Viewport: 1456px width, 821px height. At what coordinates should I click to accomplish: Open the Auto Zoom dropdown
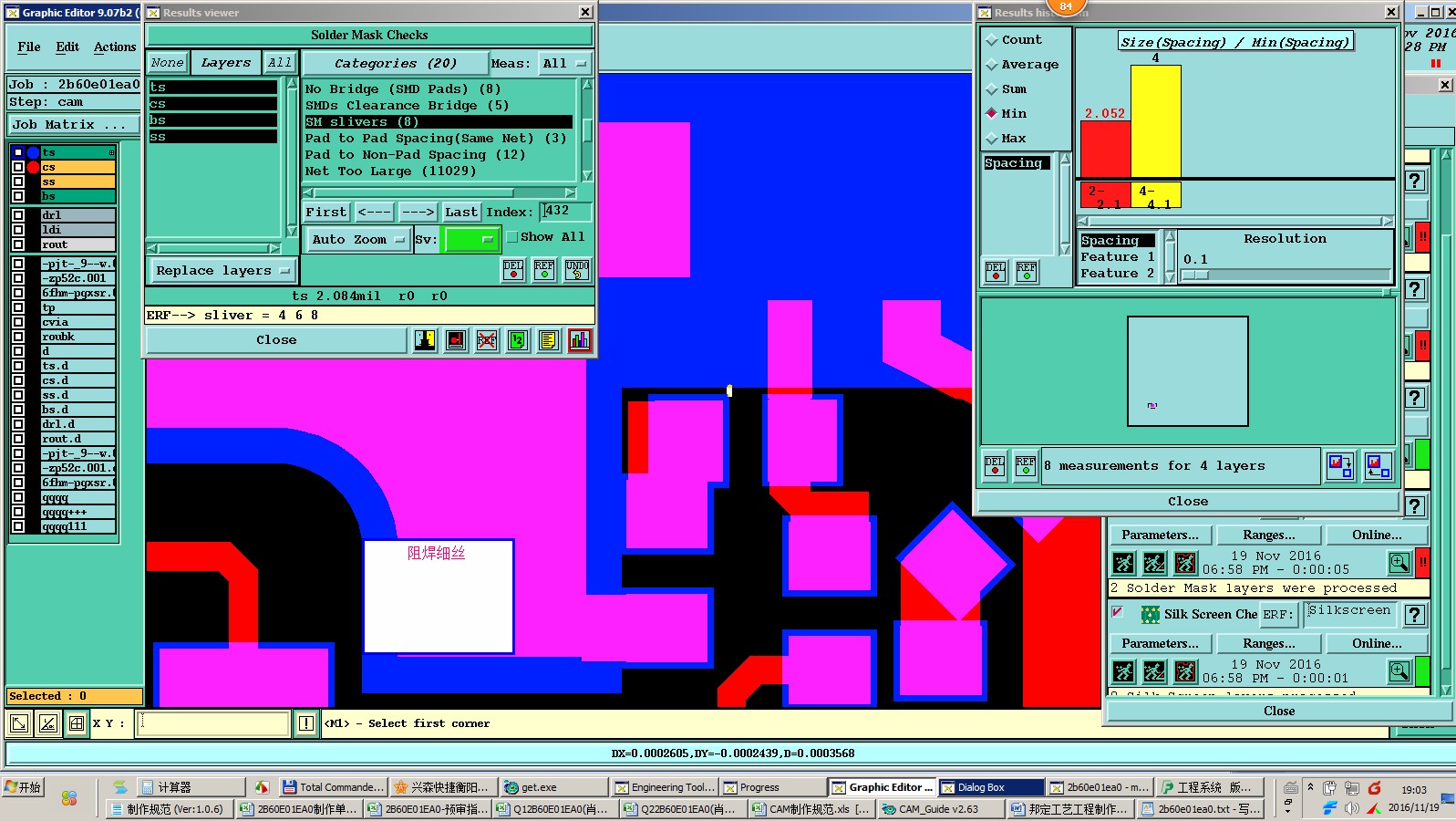[x=356, y=240]
